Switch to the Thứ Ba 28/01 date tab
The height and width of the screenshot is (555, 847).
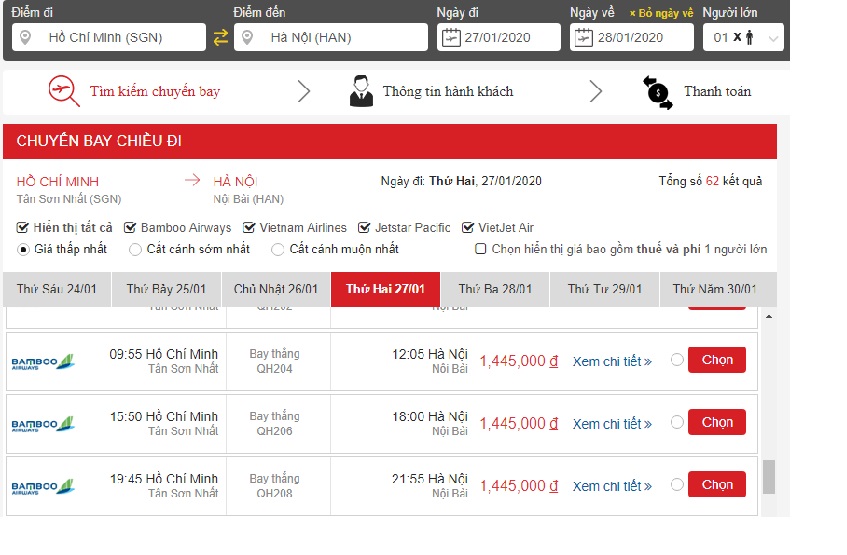495,289
